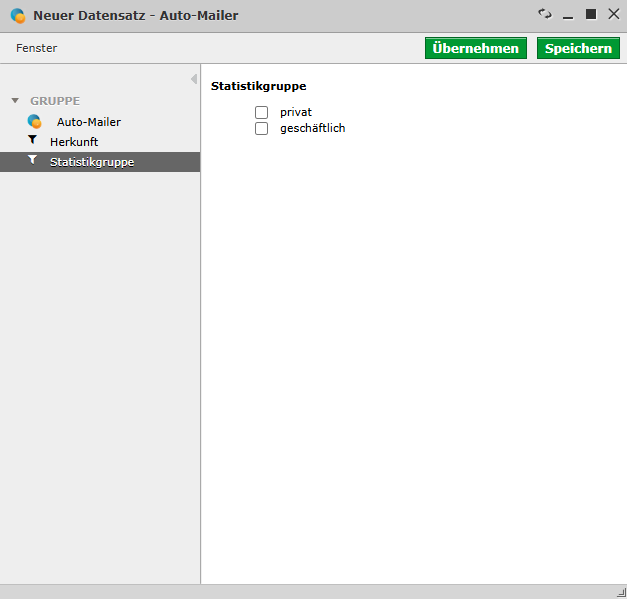Click the GRUPPE group header

pos(55,101)
